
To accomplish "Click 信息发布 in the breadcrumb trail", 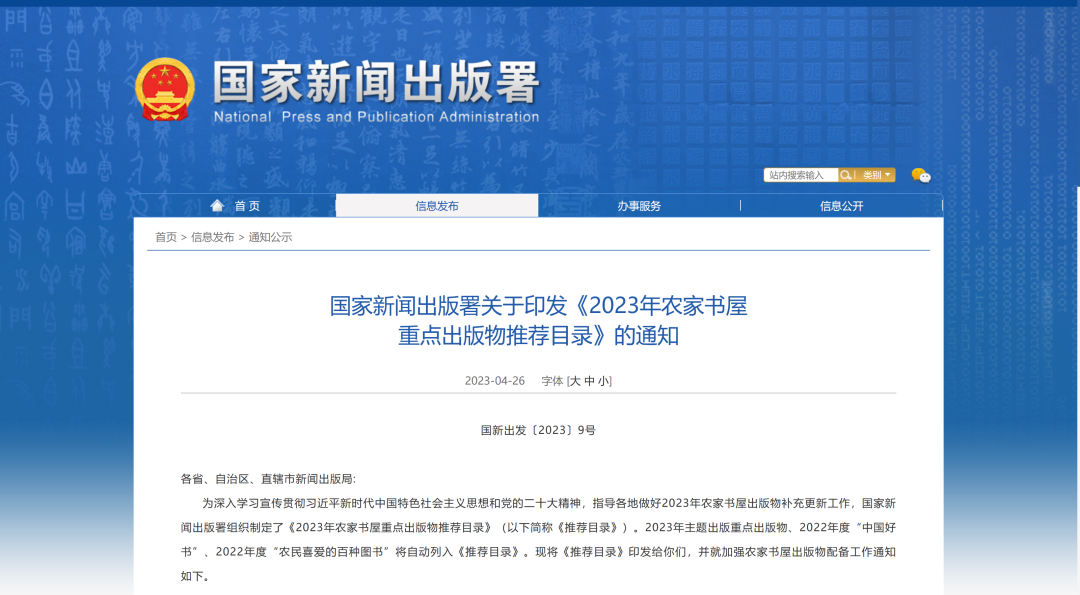I will pos(213,237).
